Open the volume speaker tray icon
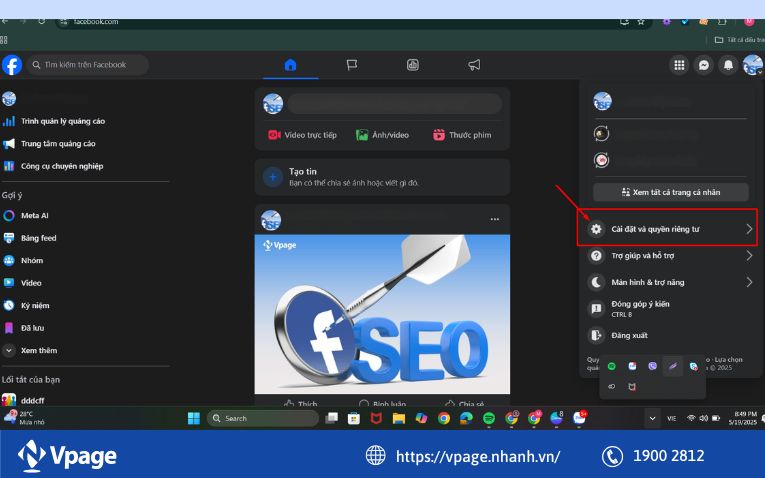Screen dimensions: 765x478 point(704,418)
